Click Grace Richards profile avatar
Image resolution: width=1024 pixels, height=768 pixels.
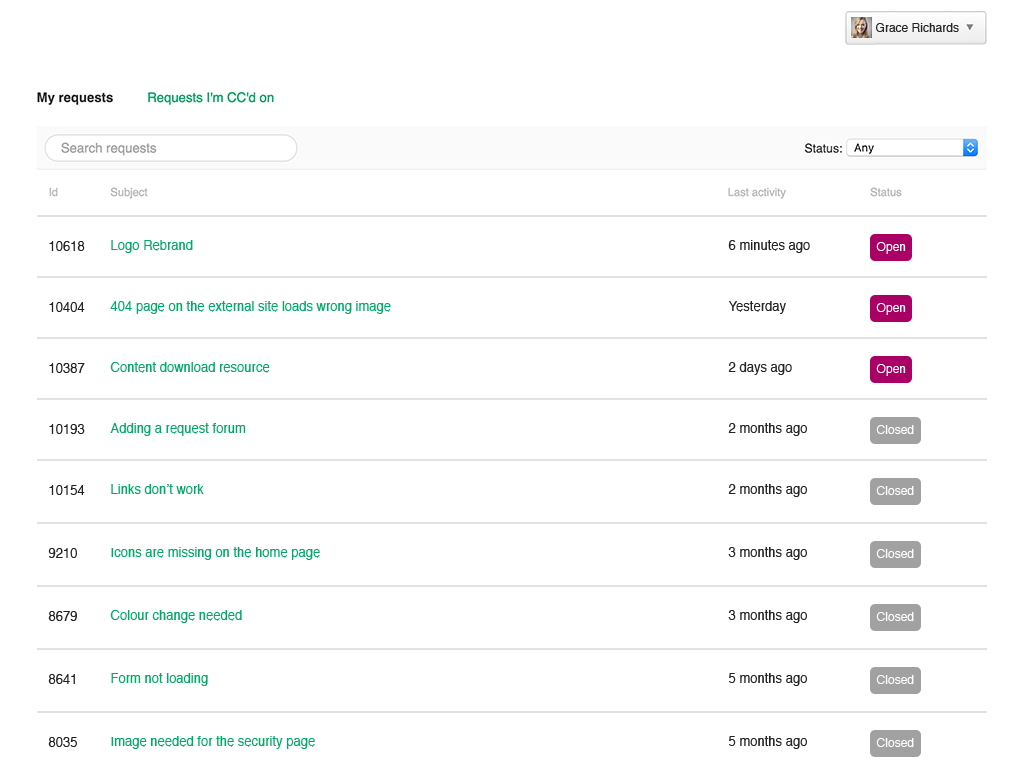pyautogui.click(x=861, y=28)
